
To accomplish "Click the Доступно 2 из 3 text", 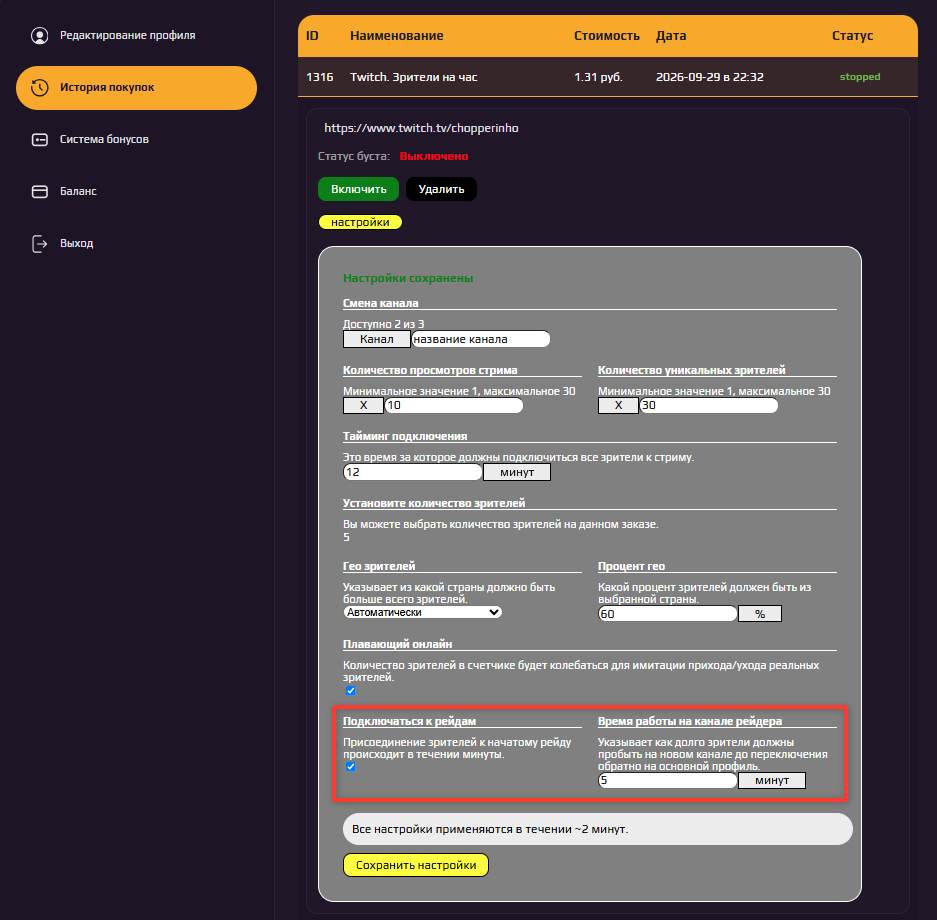I will tap(384, 324).
